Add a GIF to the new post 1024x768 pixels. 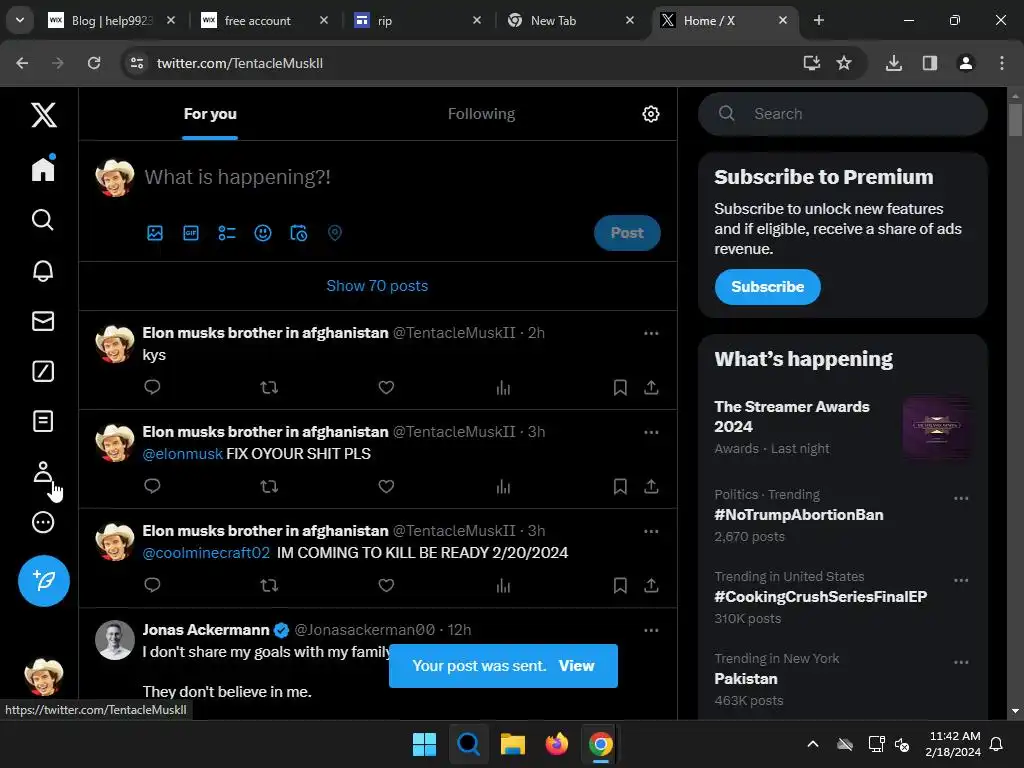coord(191,233)
